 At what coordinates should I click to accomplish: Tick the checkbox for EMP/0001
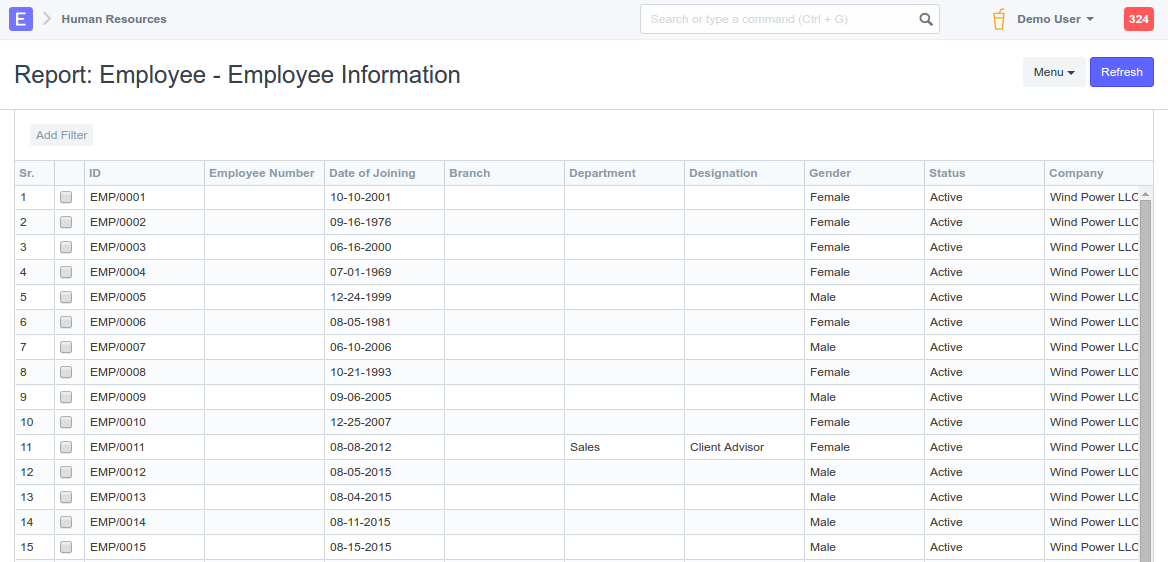tap(66, 198)
